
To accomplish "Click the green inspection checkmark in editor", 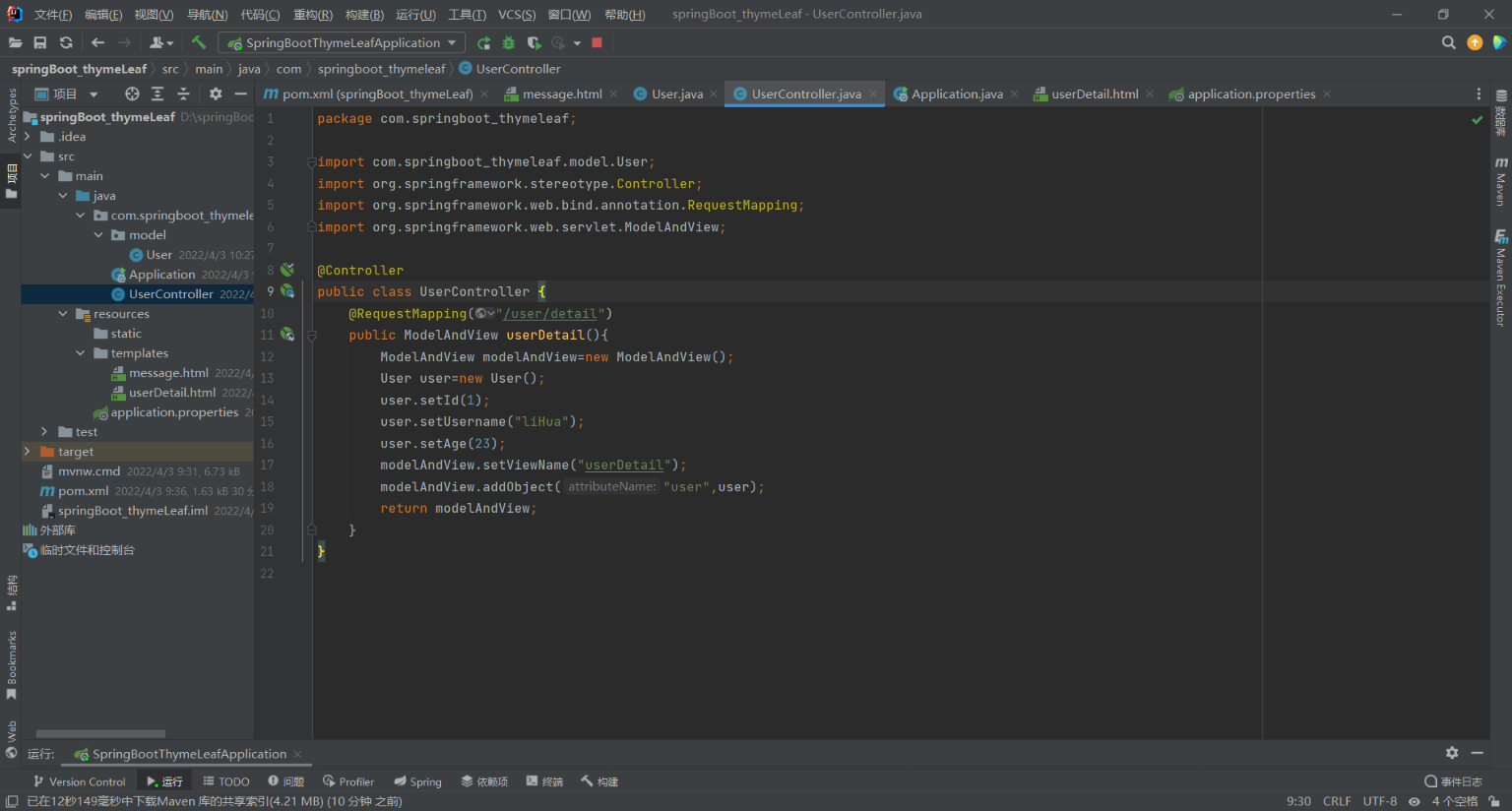I will tap(1477, 119).
